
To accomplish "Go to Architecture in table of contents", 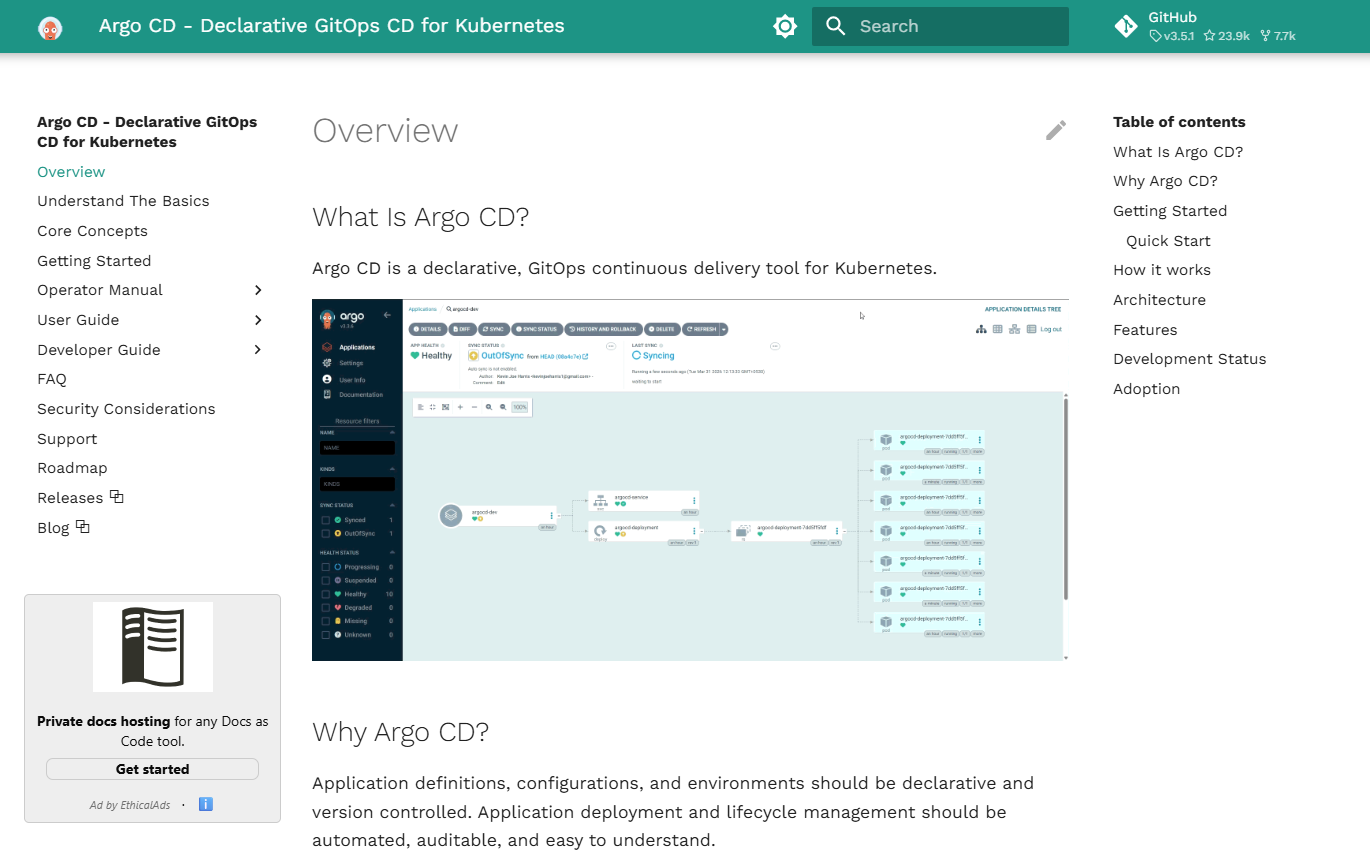I will point(1159,300).
